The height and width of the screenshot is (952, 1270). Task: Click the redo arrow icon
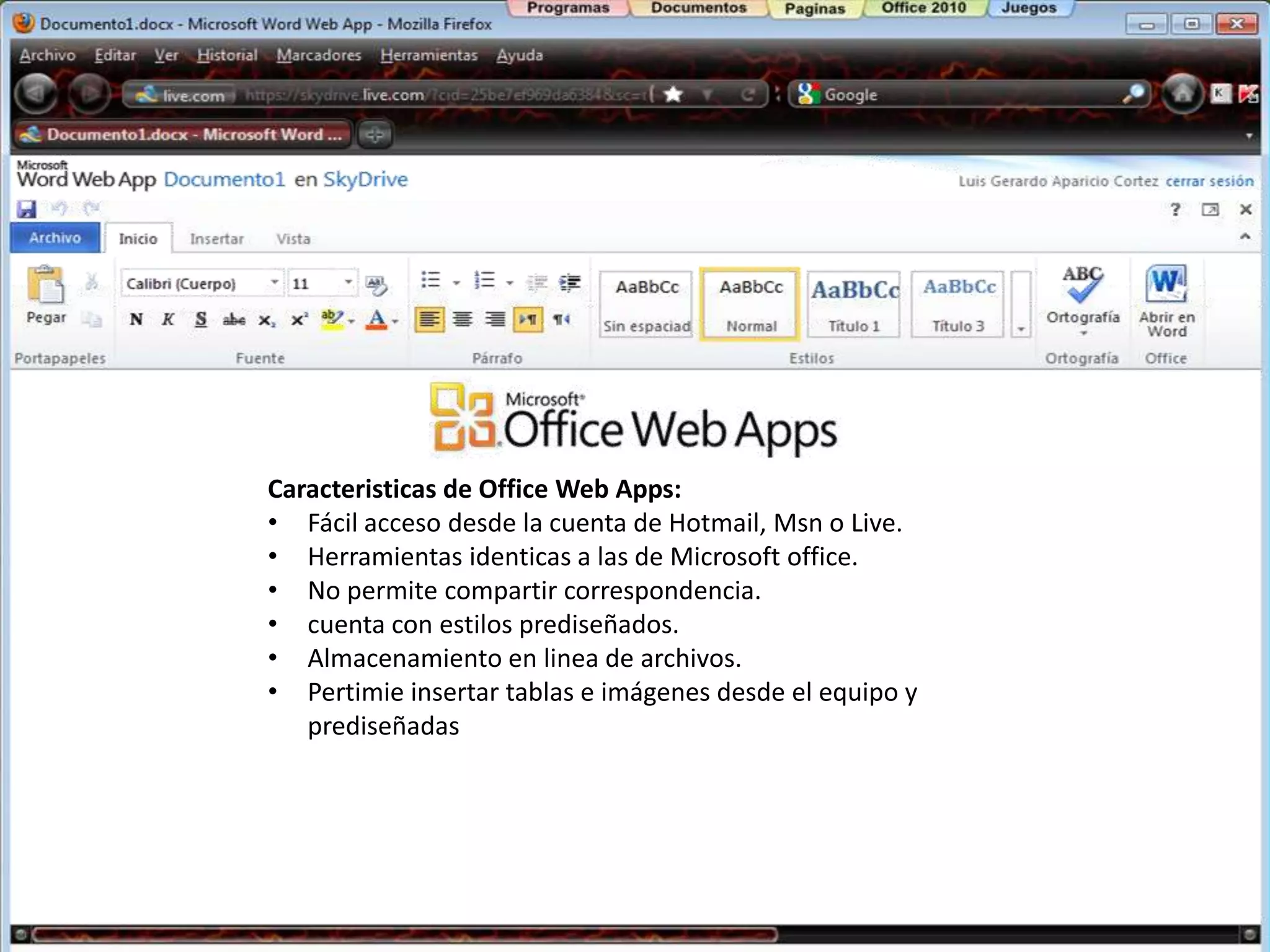[92, 208]
